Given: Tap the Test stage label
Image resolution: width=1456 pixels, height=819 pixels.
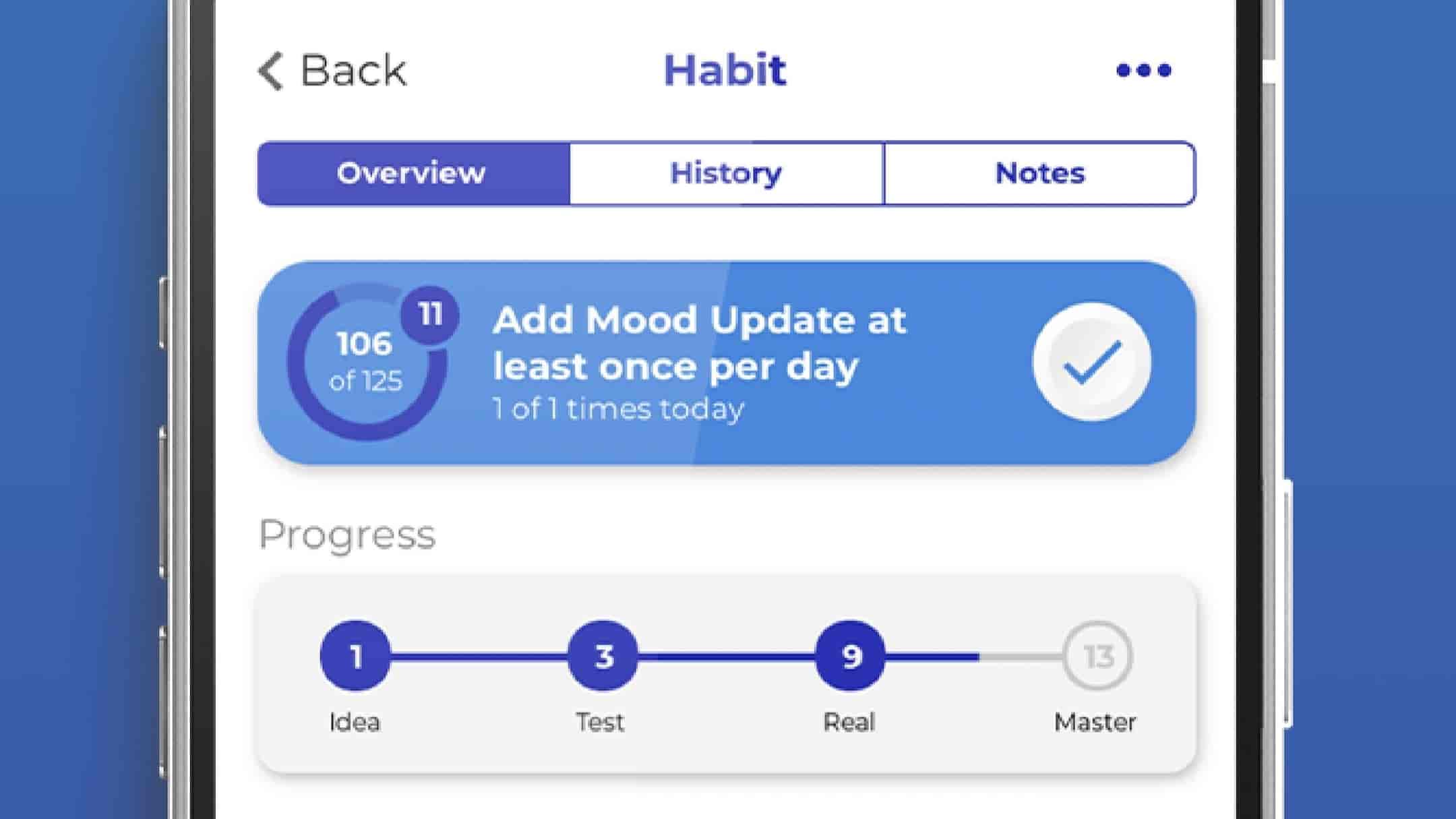Looking at the screenshot, I should pyautogui.click(x=600, y=722).
